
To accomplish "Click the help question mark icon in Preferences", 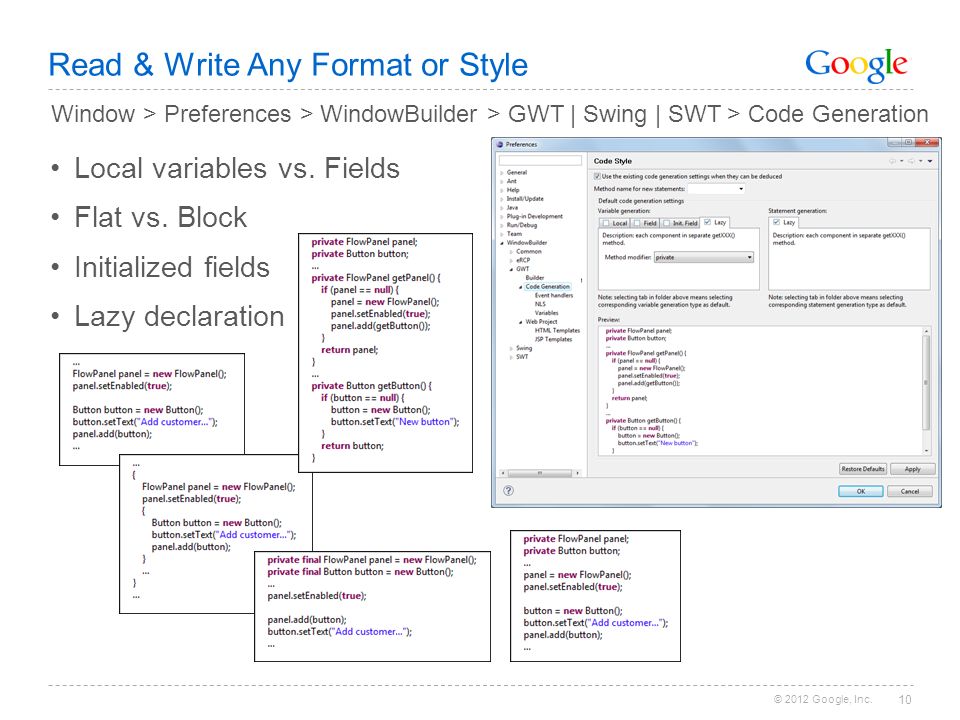I will pos(508,490).
